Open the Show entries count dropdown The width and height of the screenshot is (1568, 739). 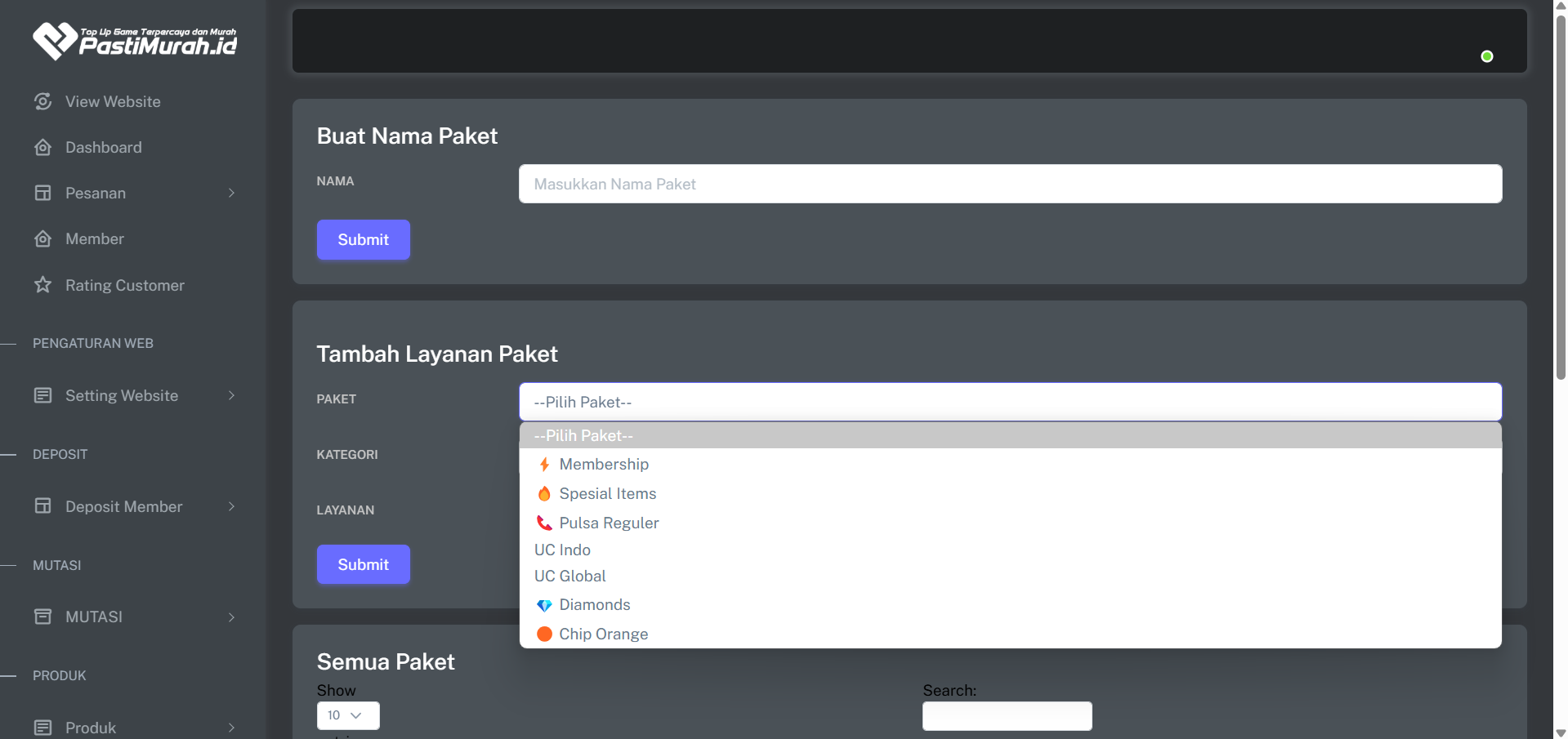coord(348,715)
